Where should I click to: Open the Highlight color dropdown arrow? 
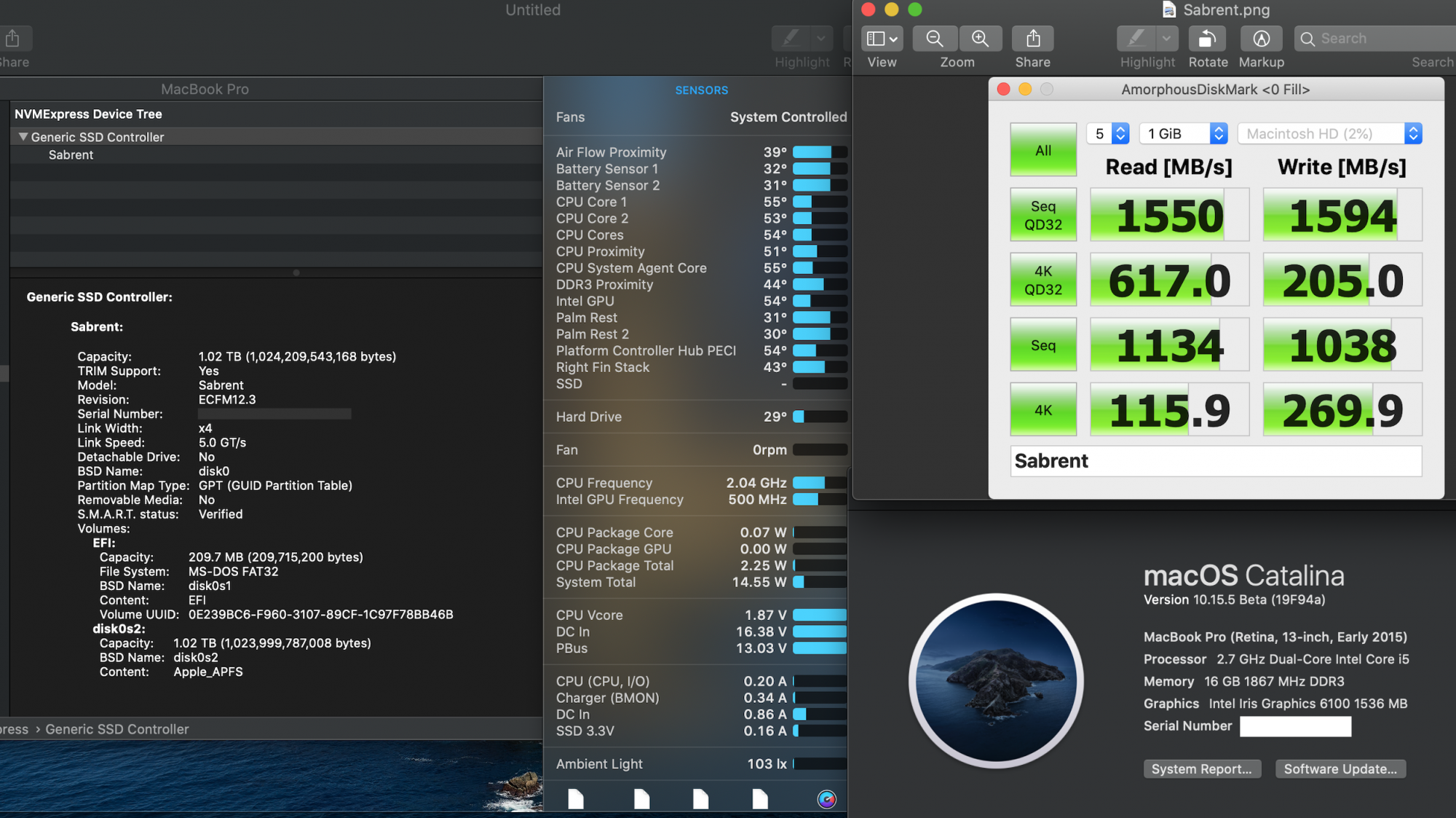(1166, 39)
